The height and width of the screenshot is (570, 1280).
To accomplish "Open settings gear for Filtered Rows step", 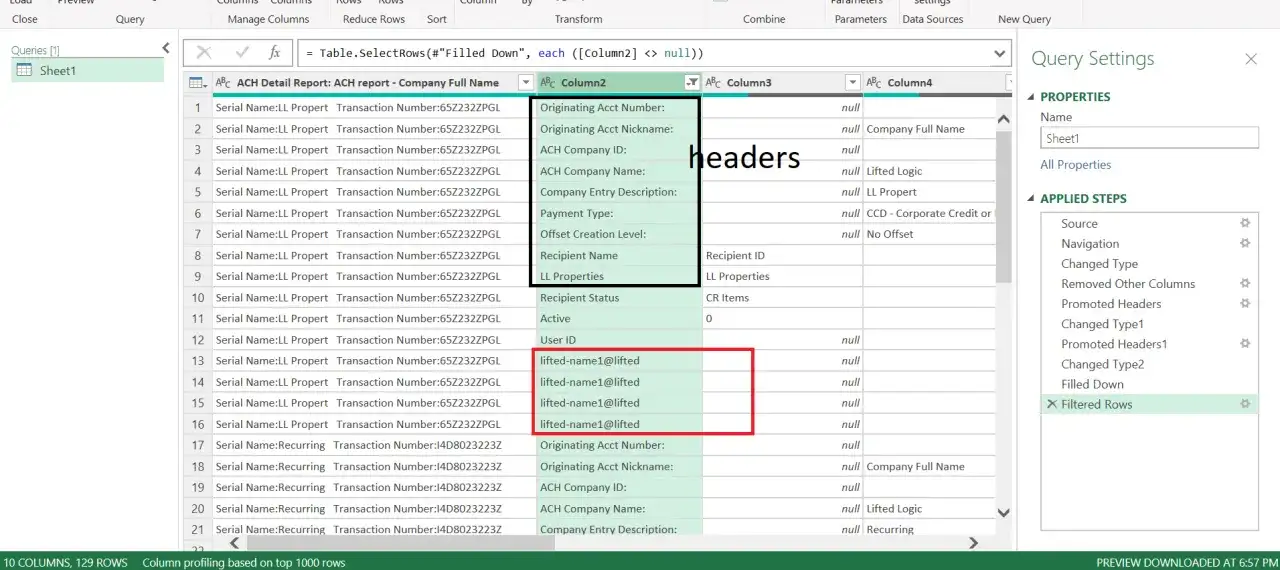I will pyautogui.click(x=1245, y=403).
